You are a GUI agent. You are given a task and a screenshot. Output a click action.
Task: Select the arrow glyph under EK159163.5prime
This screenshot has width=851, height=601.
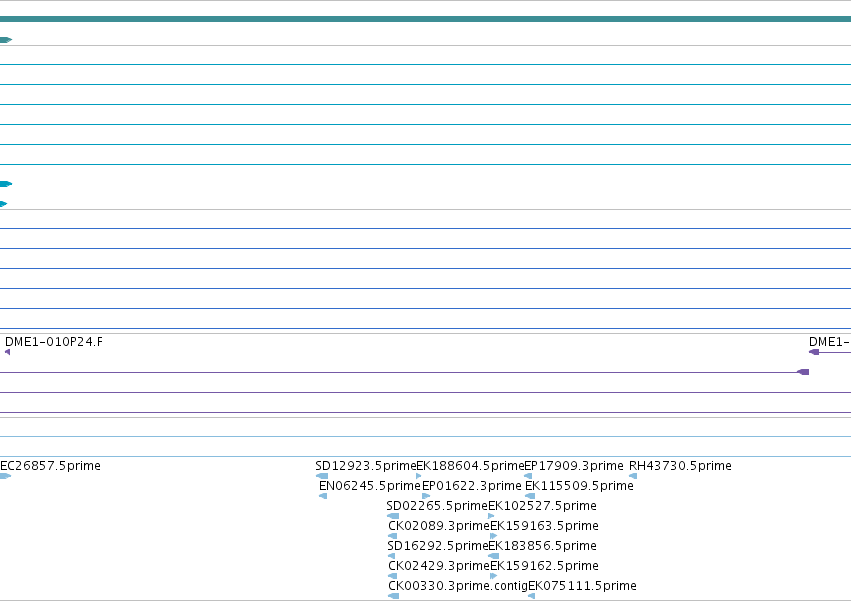[493, 536]
